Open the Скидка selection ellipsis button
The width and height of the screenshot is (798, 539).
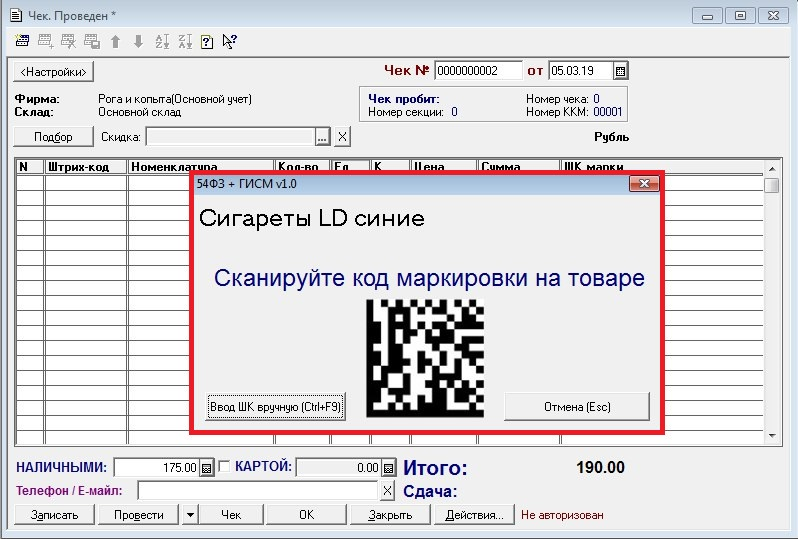(x=322, y=137)
